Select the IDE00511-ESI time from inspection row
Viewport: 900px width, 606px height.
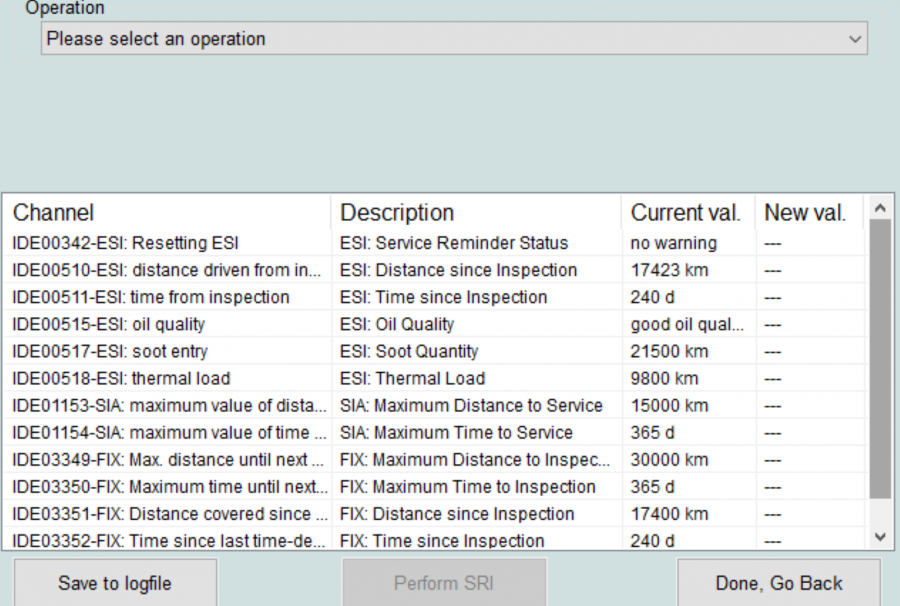click(168, 297)
